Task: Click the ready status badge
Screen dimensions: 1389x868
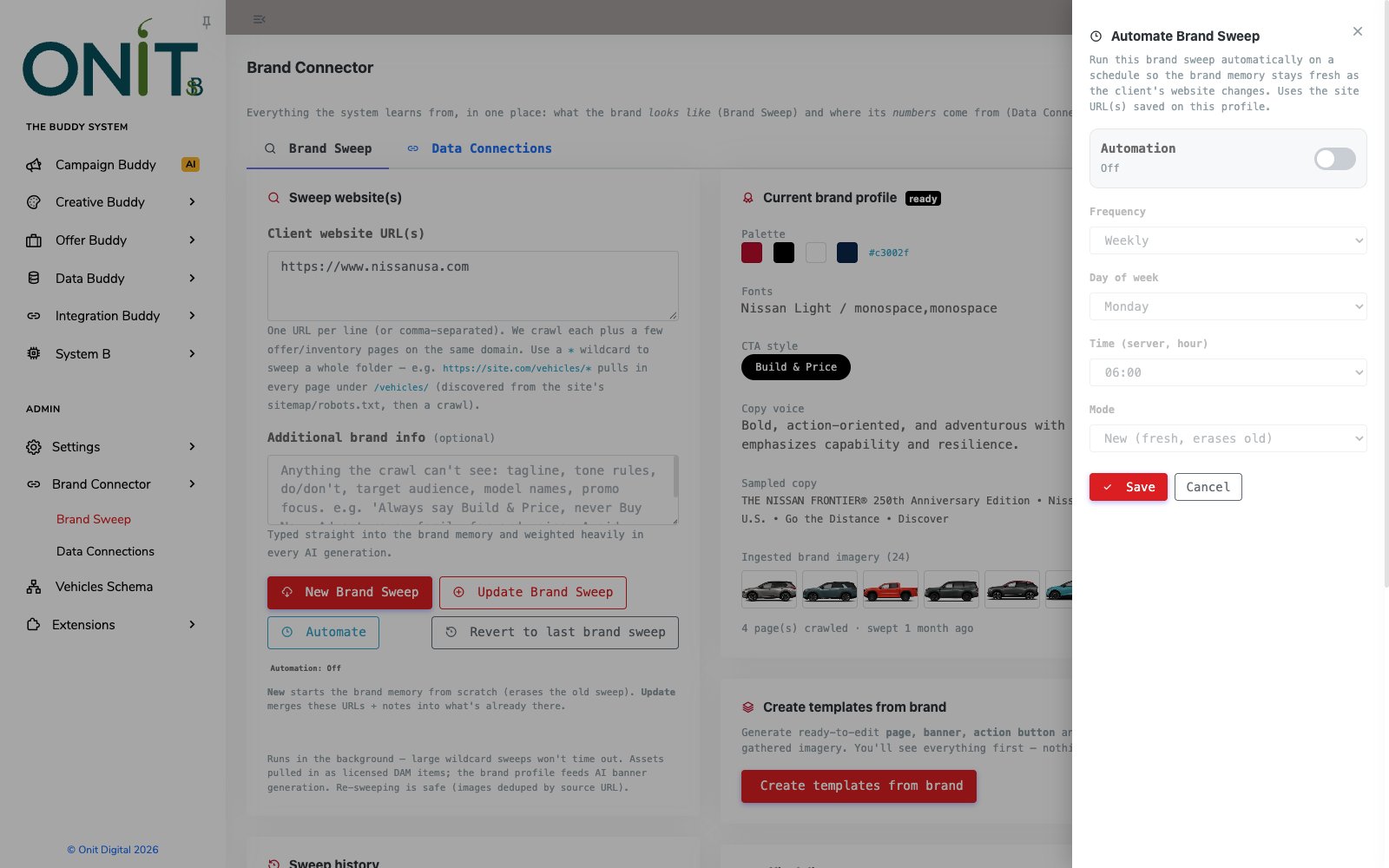Action: (923, 199)
